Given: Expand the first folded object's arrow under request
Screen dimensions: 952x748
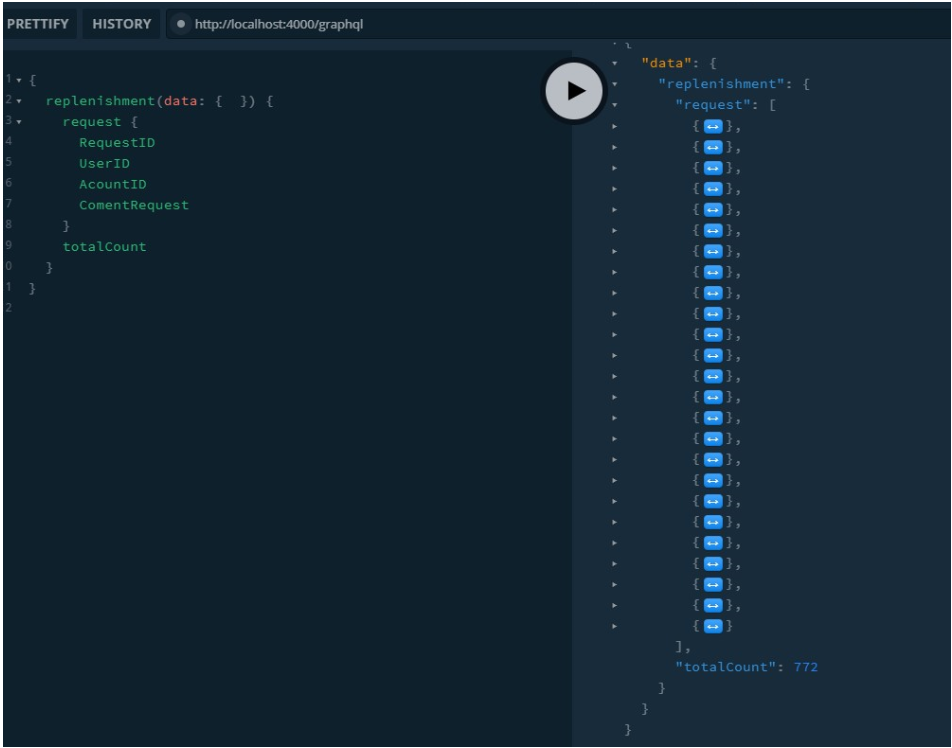Looking at the screenshot, I should click(614, 126).
